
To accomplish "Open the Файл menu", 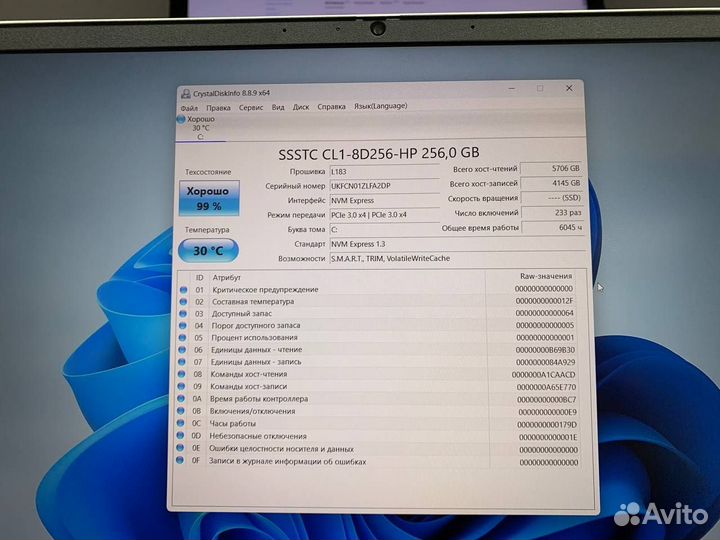I will tap(189, 108).
